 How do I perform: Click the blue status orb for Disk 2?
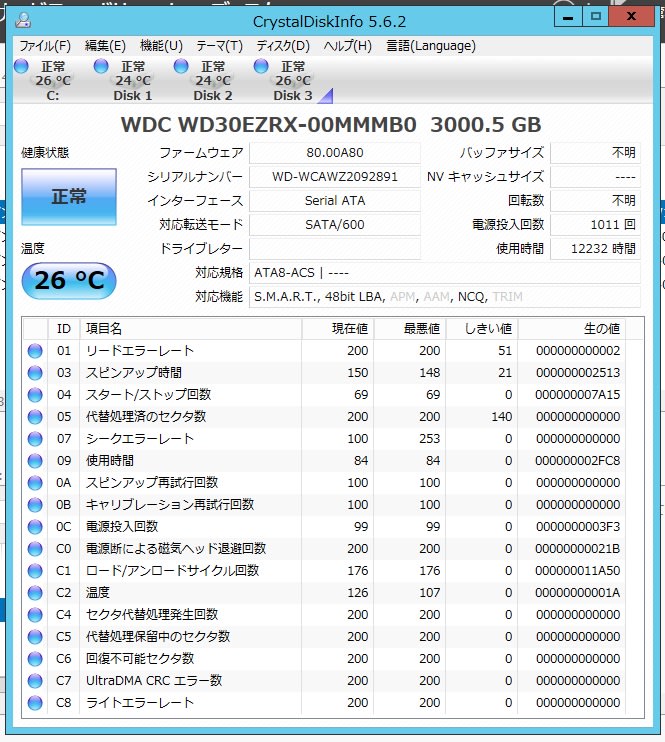pos(181,66)
